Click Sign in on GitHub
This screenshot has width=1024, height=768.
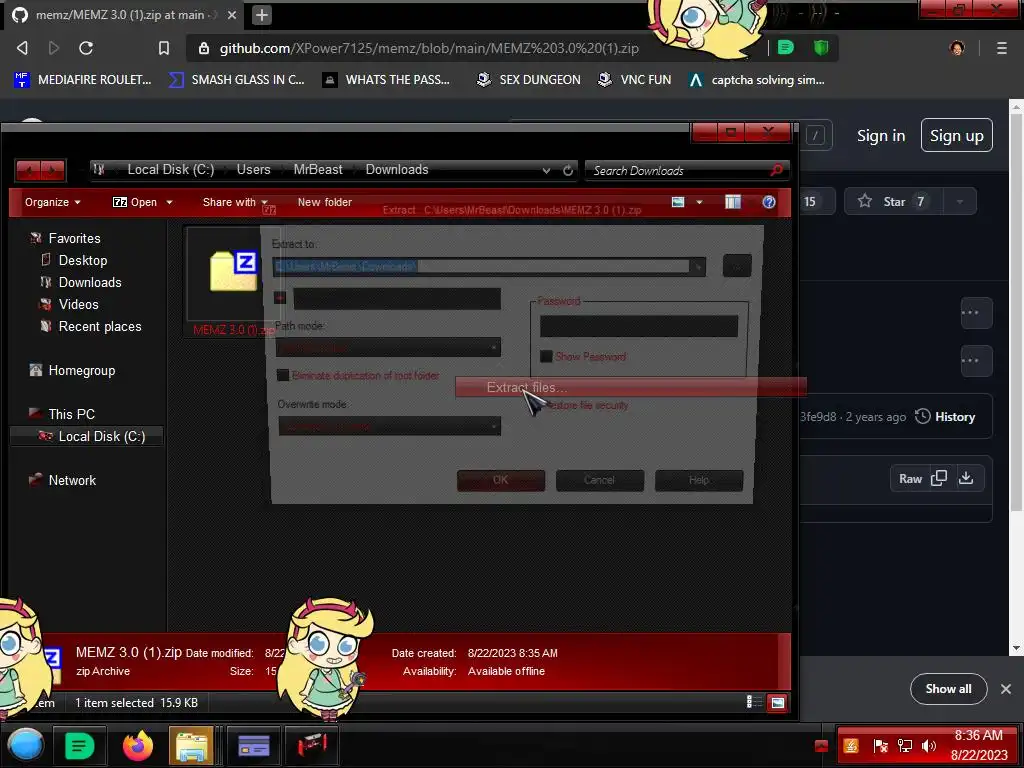coord(880,136)
